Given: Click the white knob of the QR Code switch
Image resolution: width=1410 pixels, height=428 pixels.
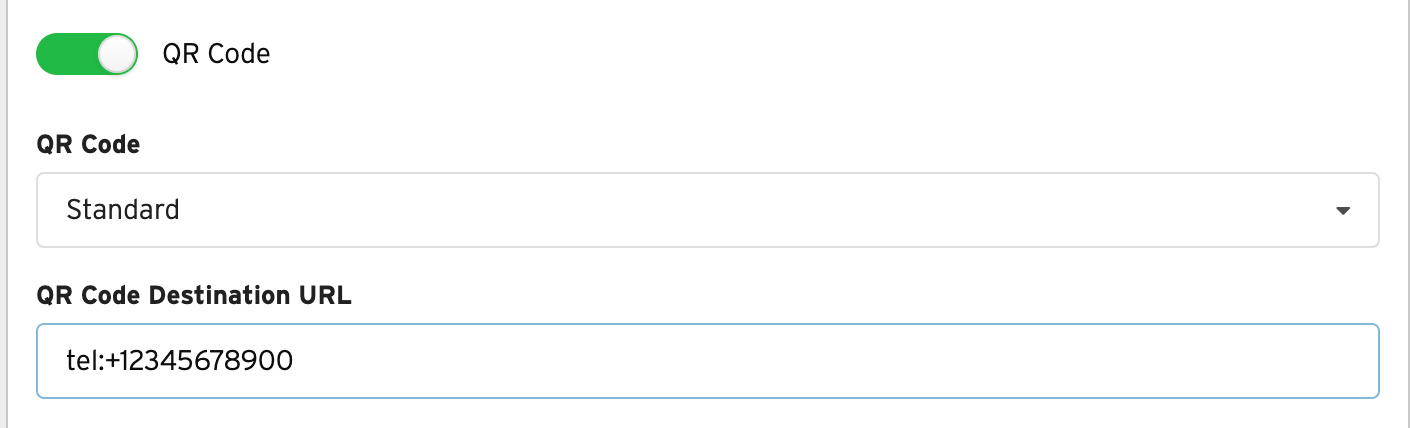Looking at the screenshot, I should coord(117,54).
